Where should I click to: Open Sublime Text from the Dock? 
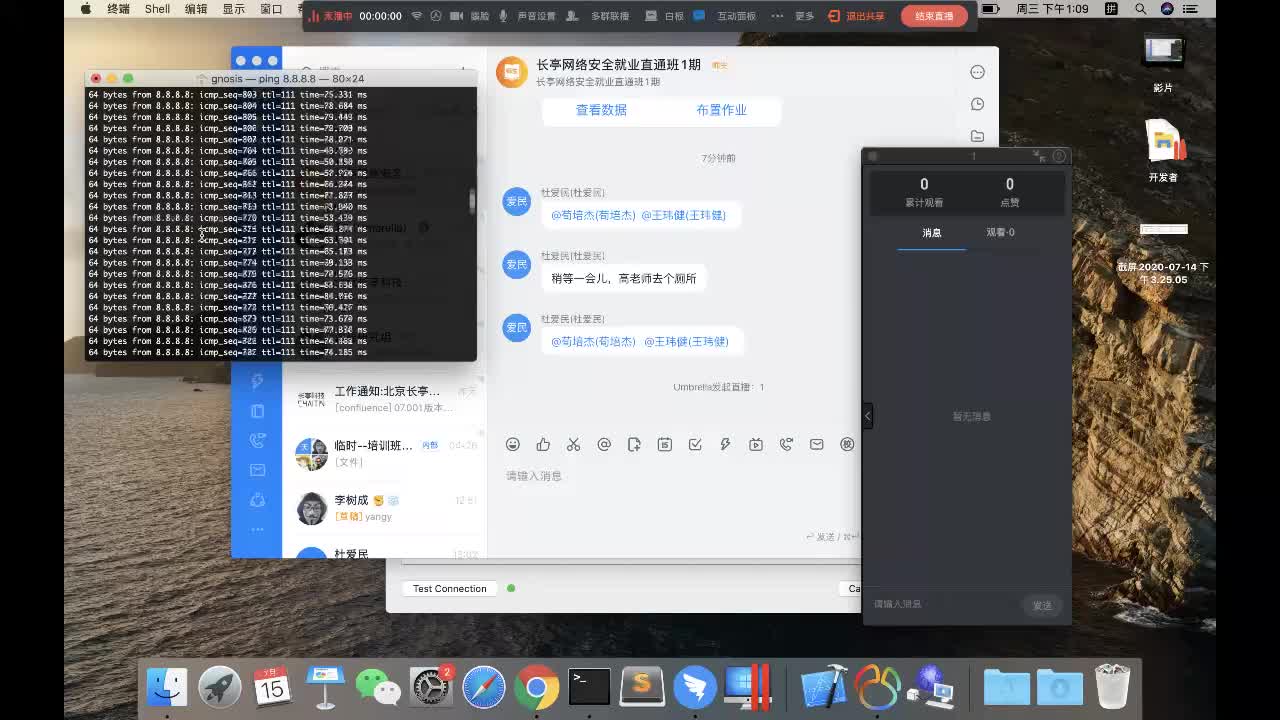[642, 687]
